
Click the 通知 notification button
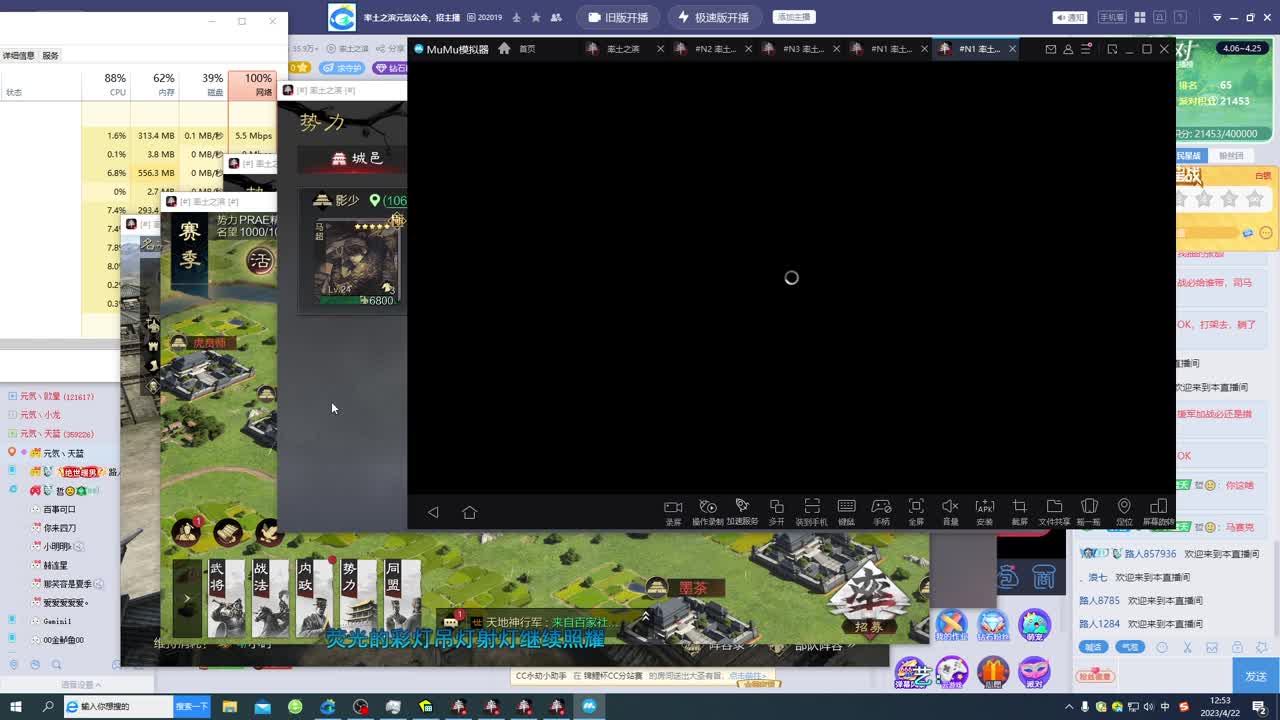pos(1070,18)
